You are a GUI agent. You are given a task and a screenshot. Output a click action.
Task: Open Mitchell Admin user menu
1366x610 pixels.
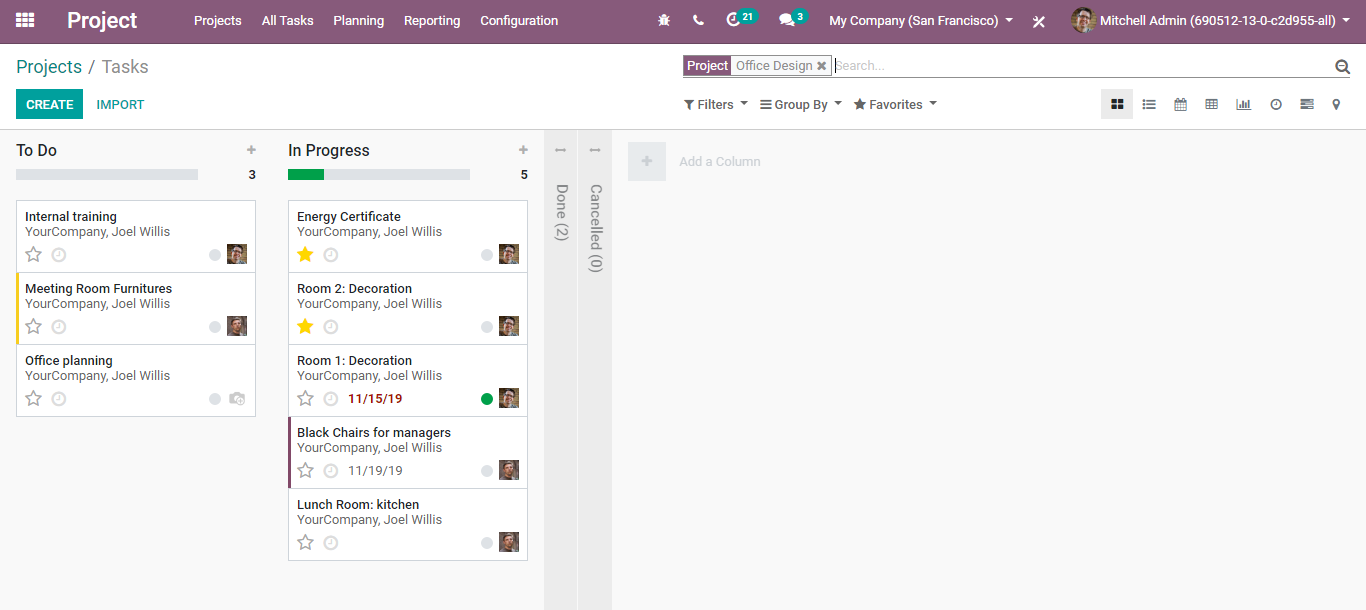point(1210,20)
